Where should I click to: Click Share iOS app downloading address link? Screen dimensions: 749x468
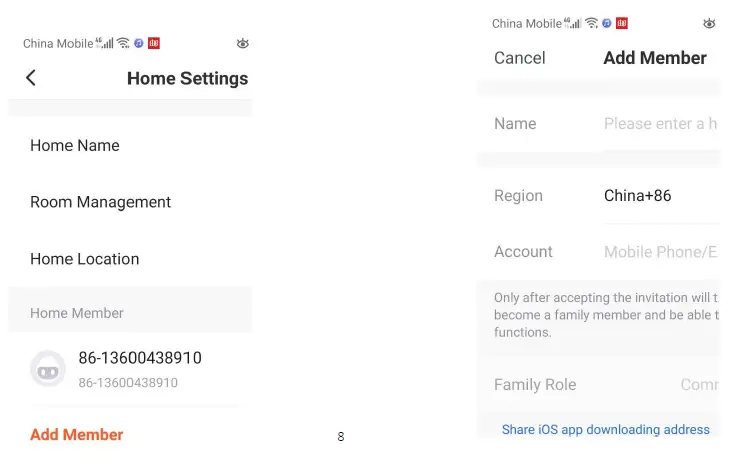click(606, 430)
